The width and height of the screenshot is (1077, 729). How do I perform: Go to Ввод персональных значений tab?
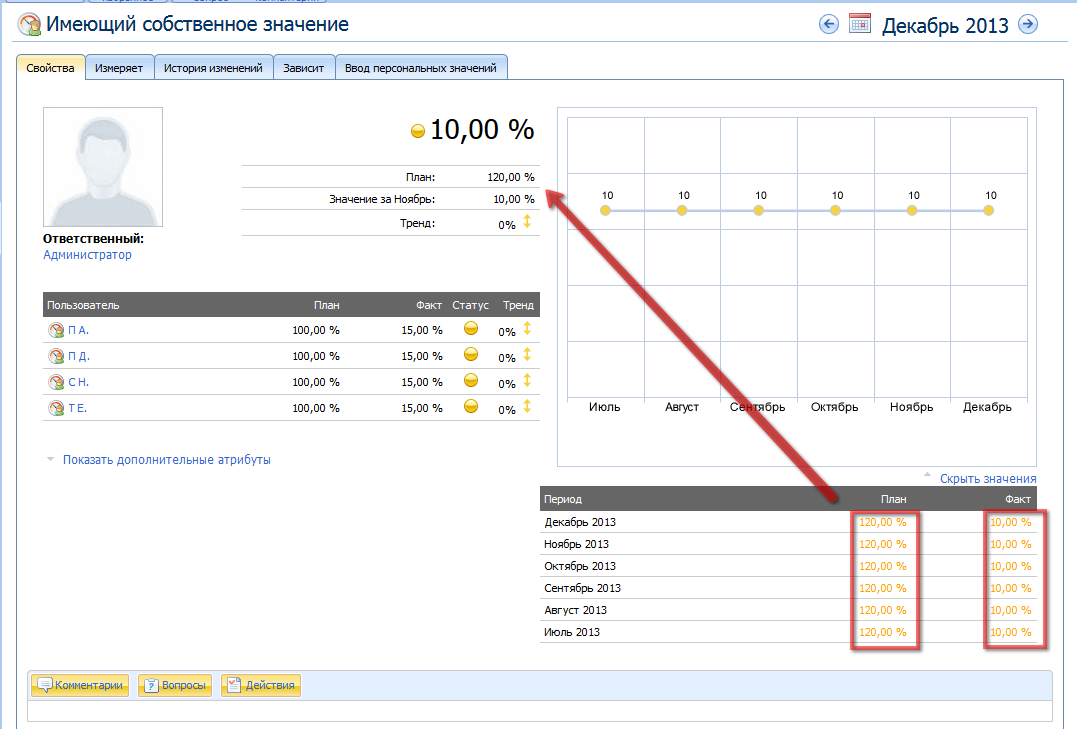[x=421, y=68]
